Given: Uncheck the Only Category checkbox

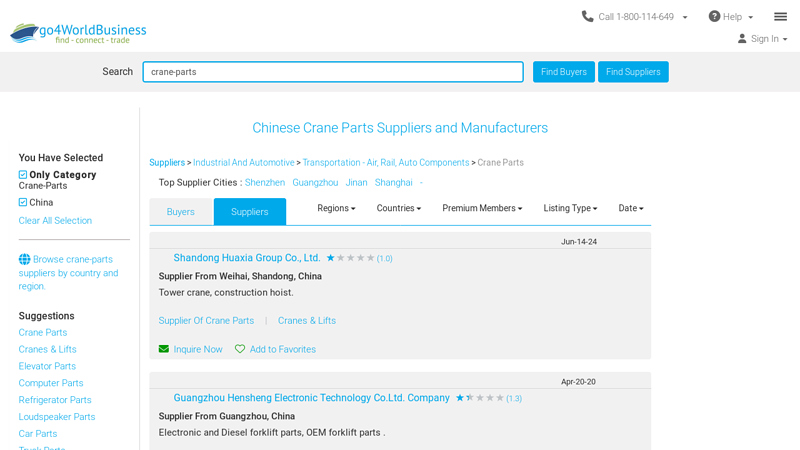Looking at the screenshot, I should coord(23,174).
